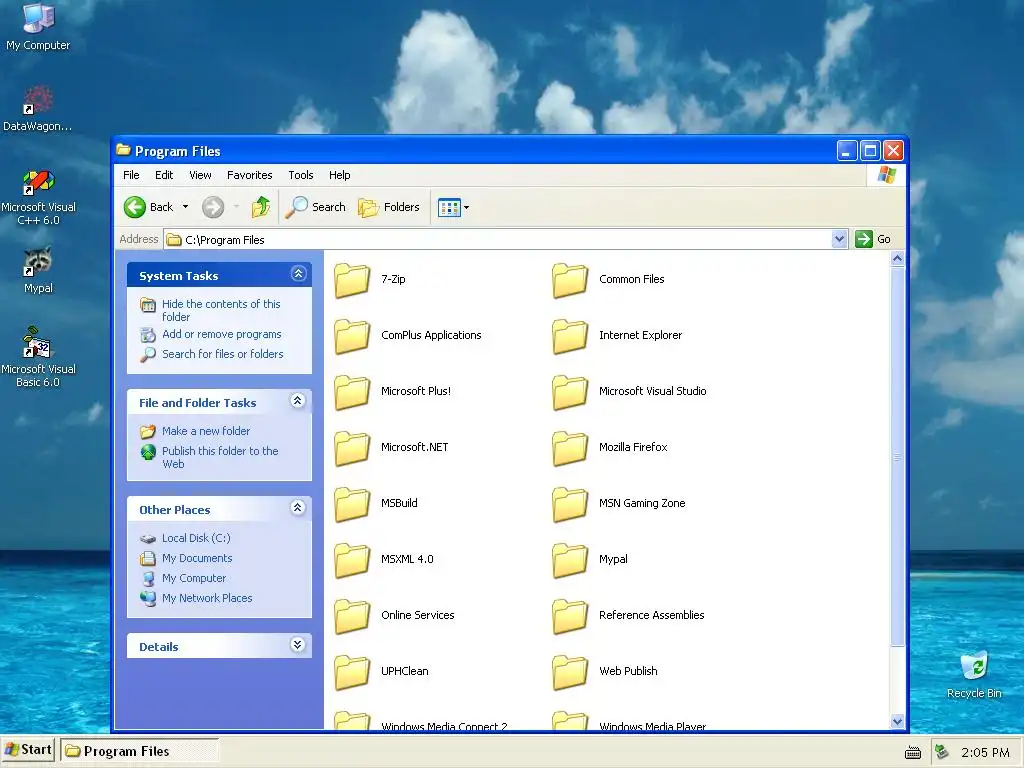Open the Help menu

(x=340, y=175)
